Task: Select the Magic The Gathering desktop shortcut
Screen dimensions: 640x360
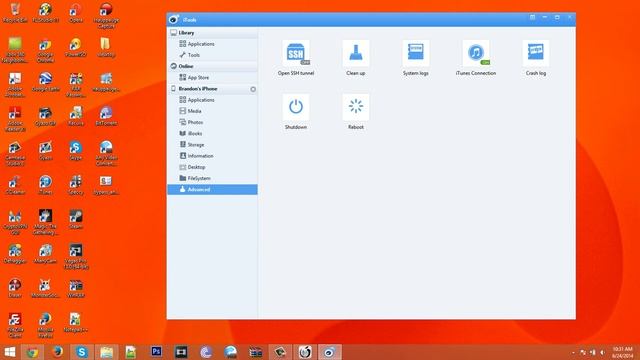Action: click(45, 222)
